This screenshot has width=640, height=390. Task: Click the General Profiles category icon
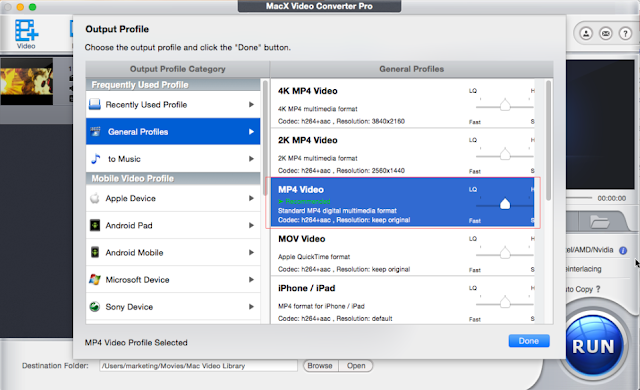coord(96,131)
